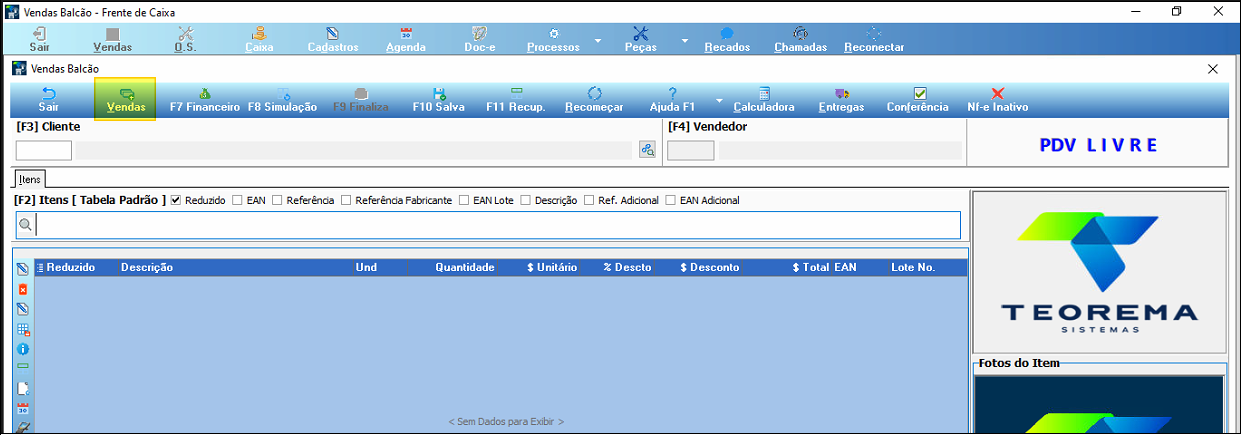
Task: Open Conferência
Action: pyautogui.click(x=918, y=99)
